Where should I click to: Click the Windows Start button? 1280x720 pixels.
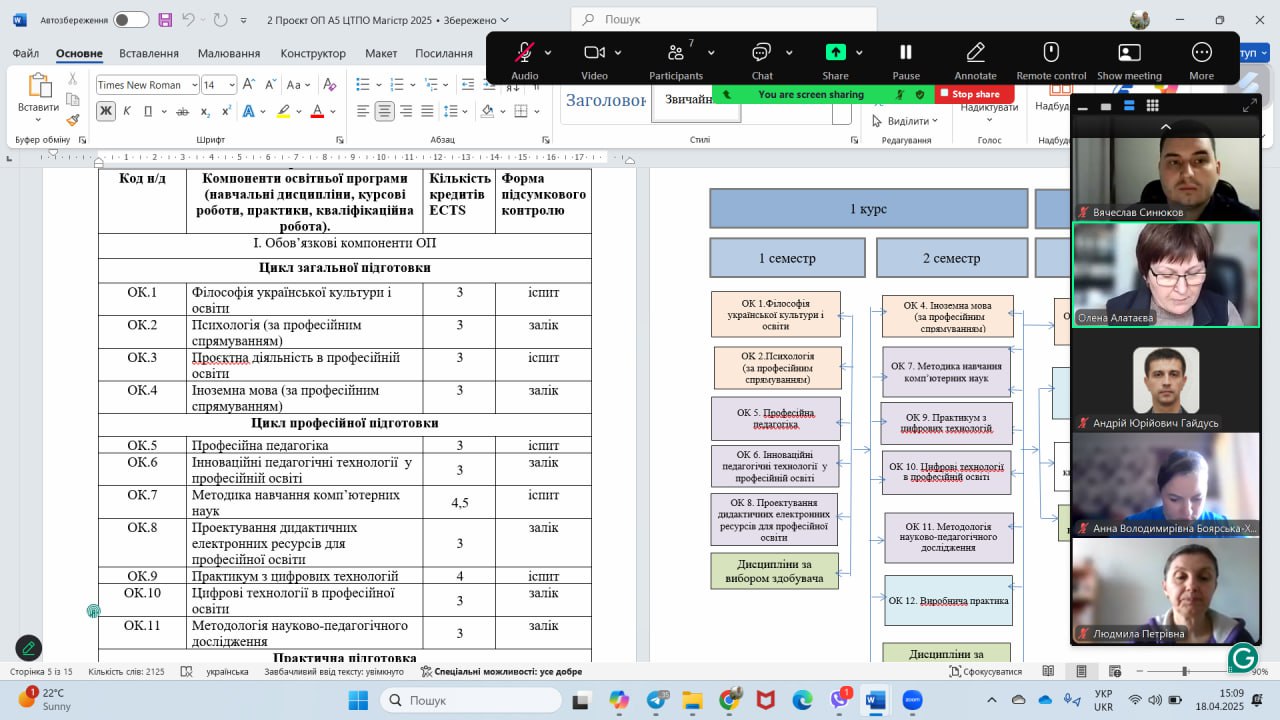point(358,700)
